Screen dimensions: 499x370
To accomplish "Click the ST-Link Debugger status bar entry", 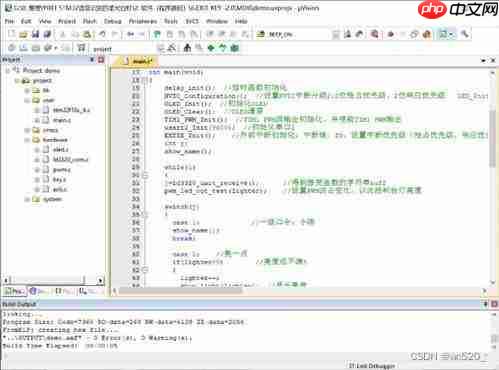I will [371, 366].
